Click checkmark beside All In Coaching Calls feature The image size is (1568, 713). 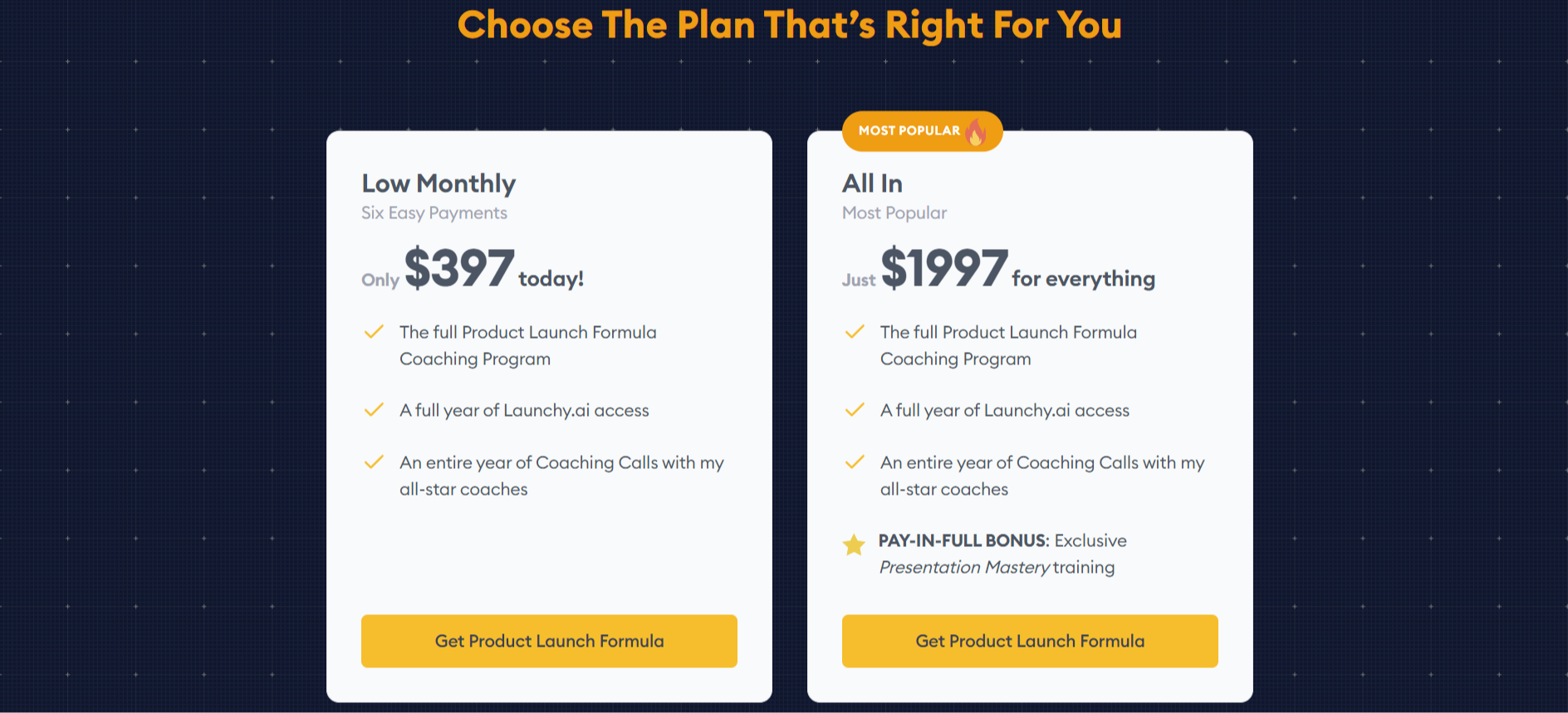click(855, 462)
